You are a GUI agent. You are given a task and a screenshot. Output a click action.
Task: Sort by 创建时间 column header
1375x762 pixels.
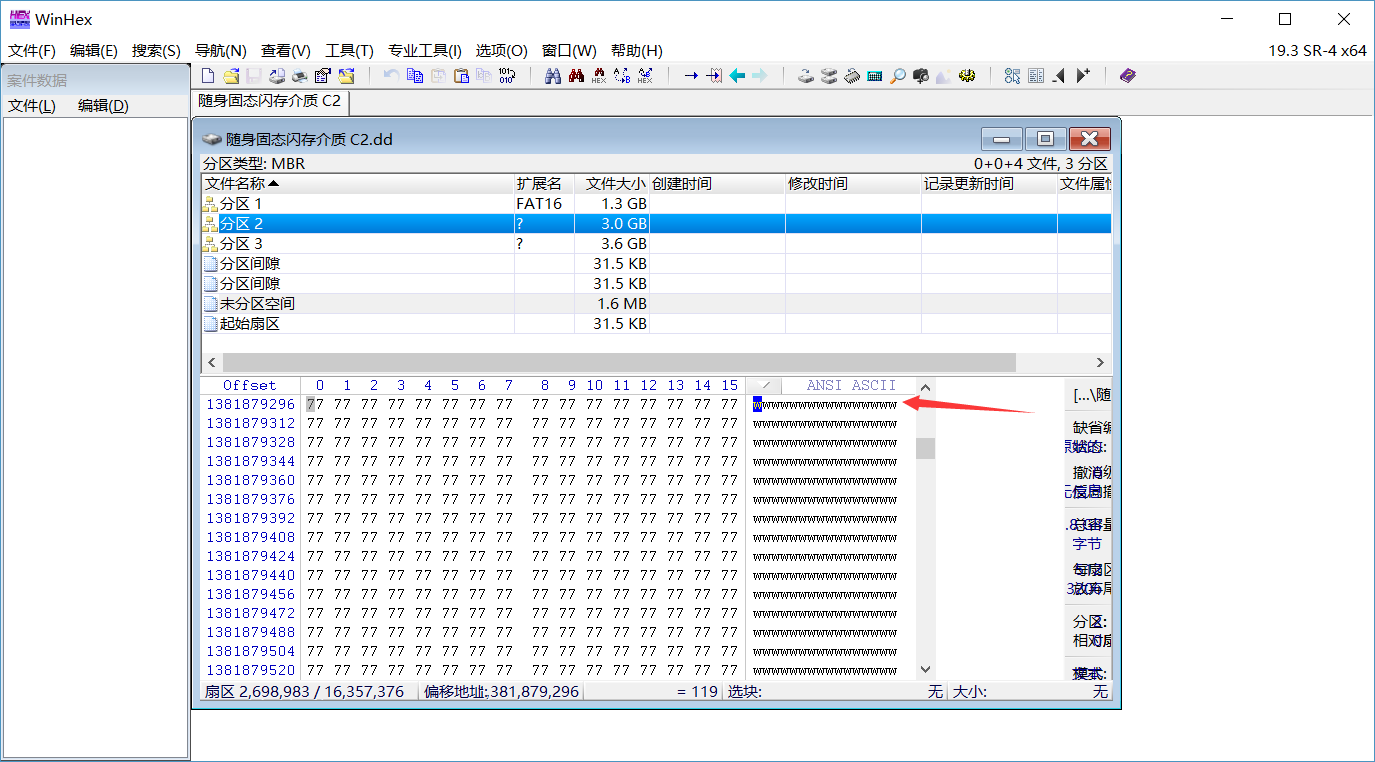click(x=717, y=184)
